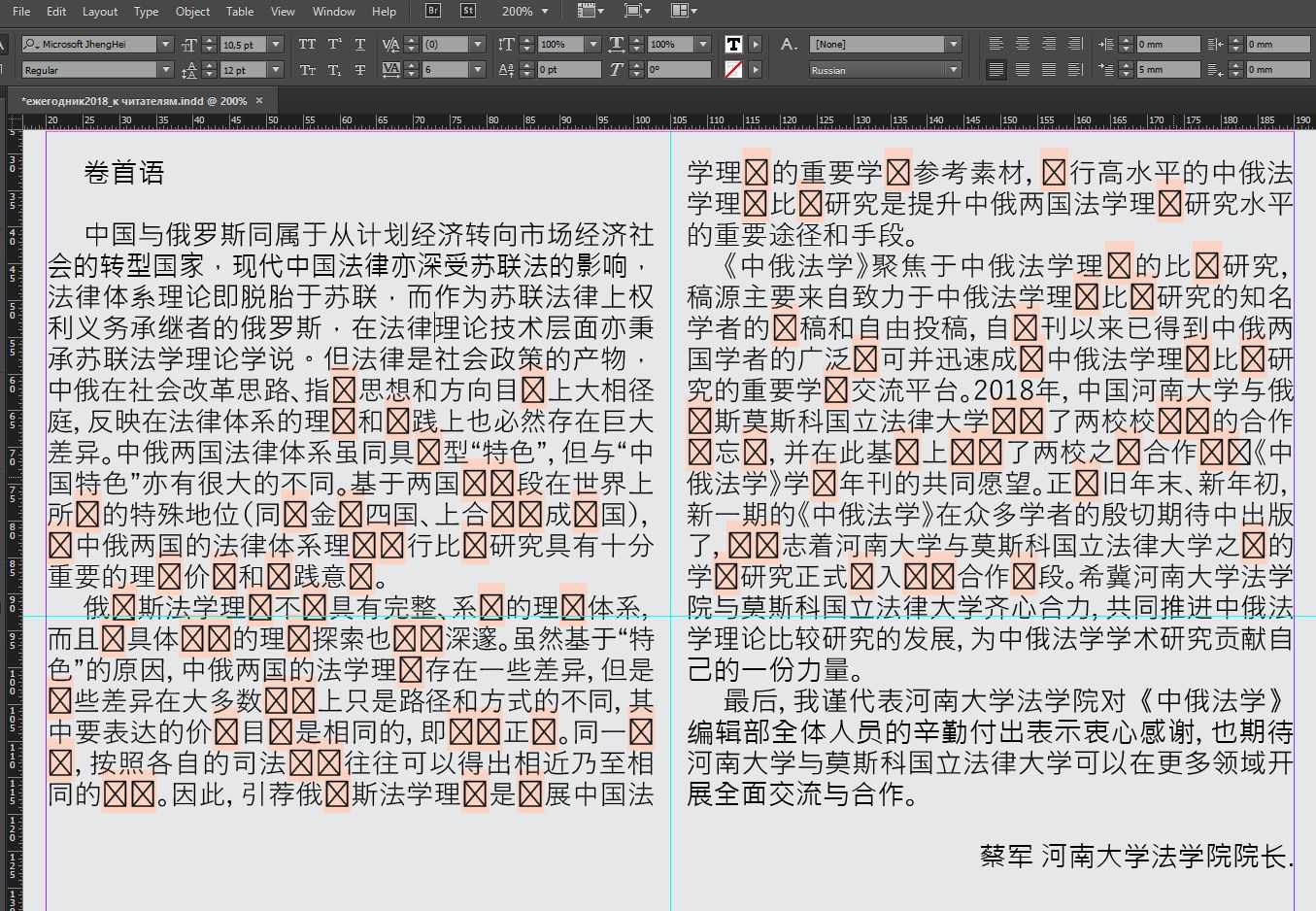Toggle Small Caps formatting

click(x=307, y=70)
